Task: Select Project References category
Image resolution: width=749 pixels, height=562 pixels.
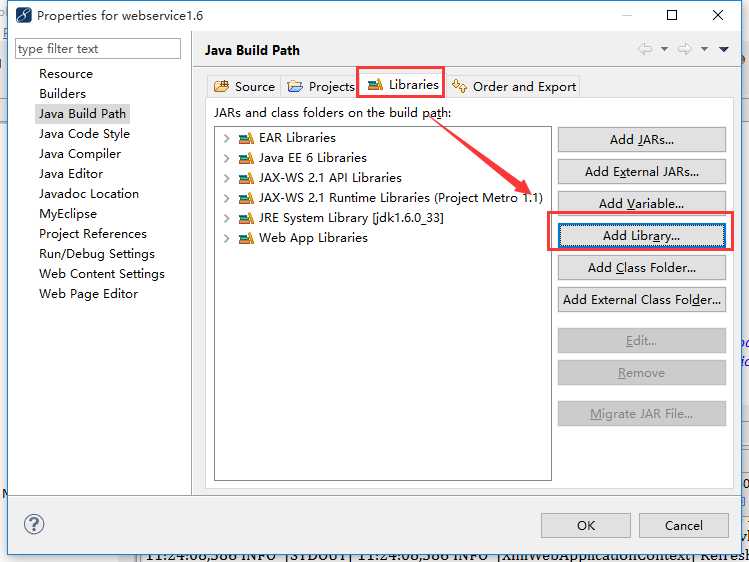Action: tap(93, 233)
